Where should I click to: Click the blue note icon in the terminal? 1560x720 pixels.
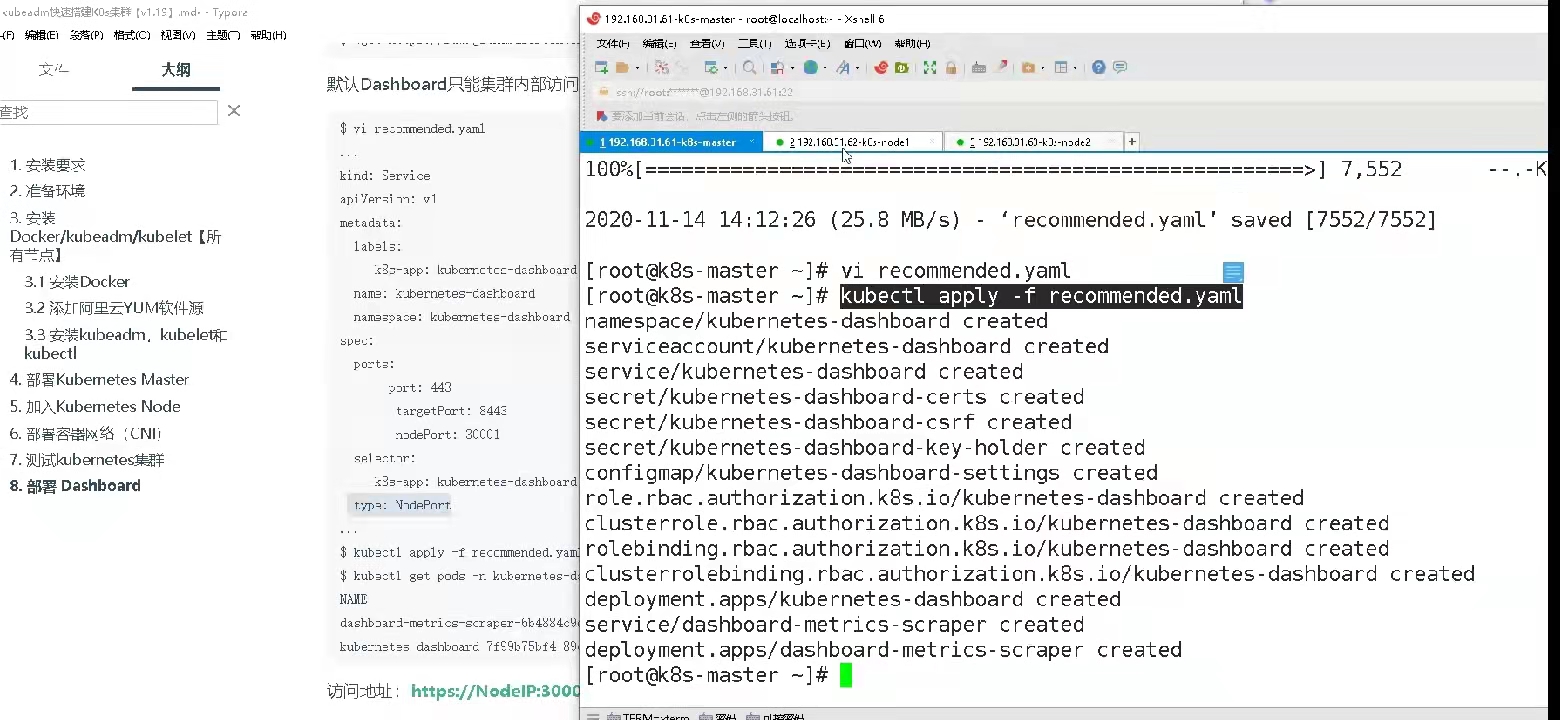coord(1233,272)
